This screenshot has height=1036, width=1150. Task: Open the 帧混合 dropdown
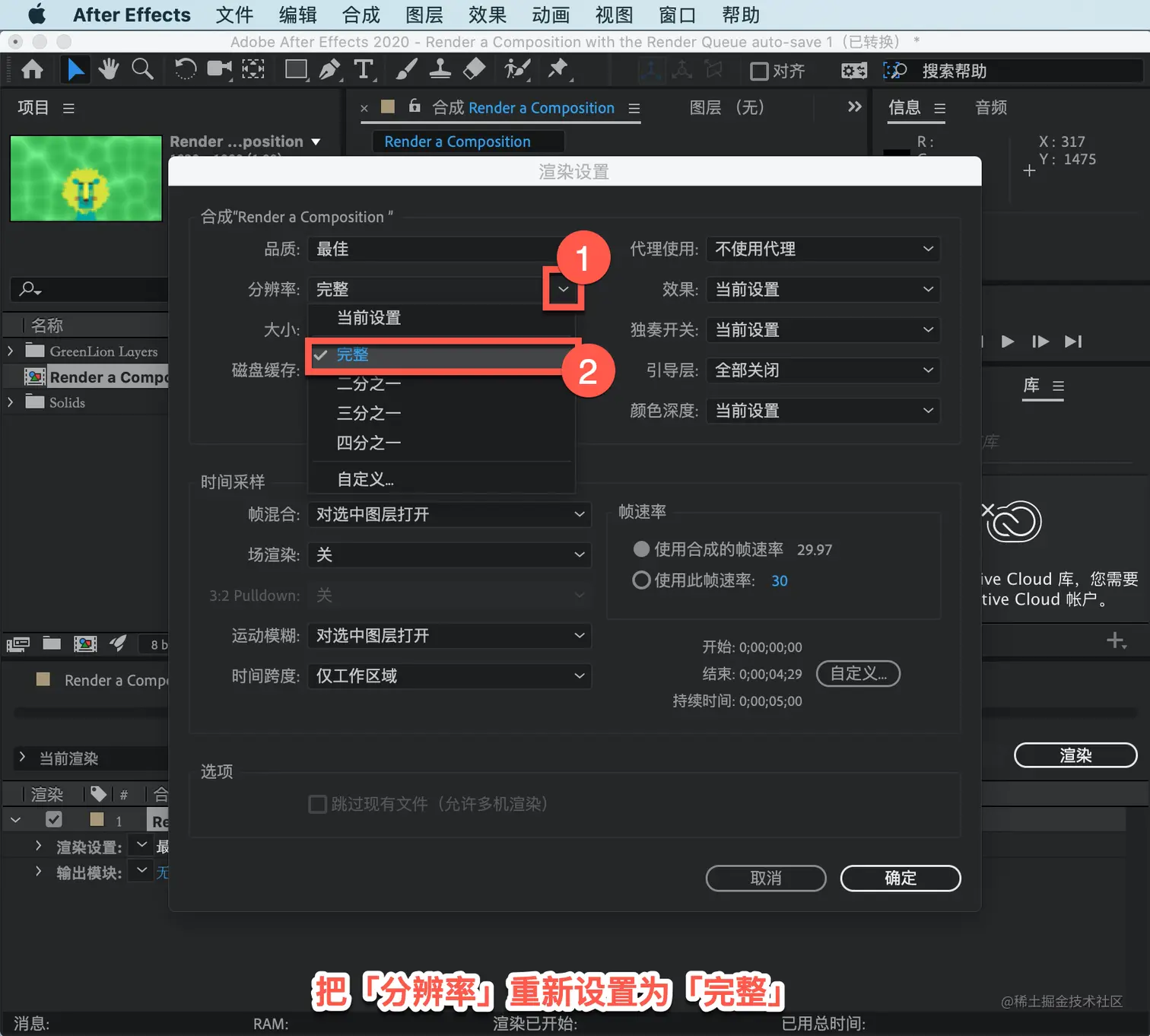pyautogui.click(x=450, y=514)
